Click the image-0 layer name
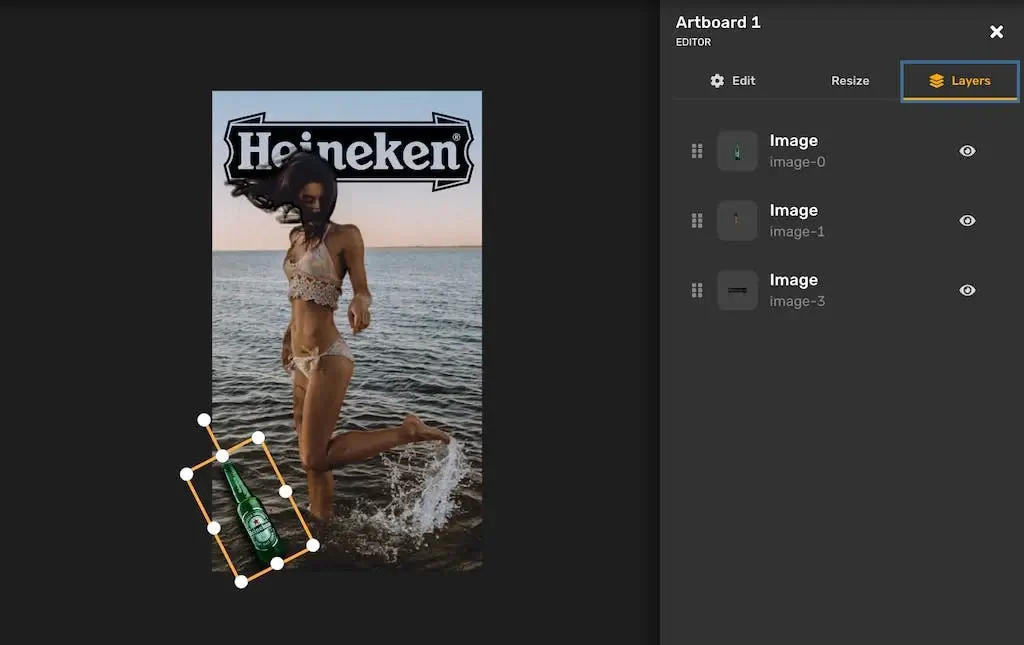Screen dimensions: 1024x645 pyautogui.click(x=797, y=162)
